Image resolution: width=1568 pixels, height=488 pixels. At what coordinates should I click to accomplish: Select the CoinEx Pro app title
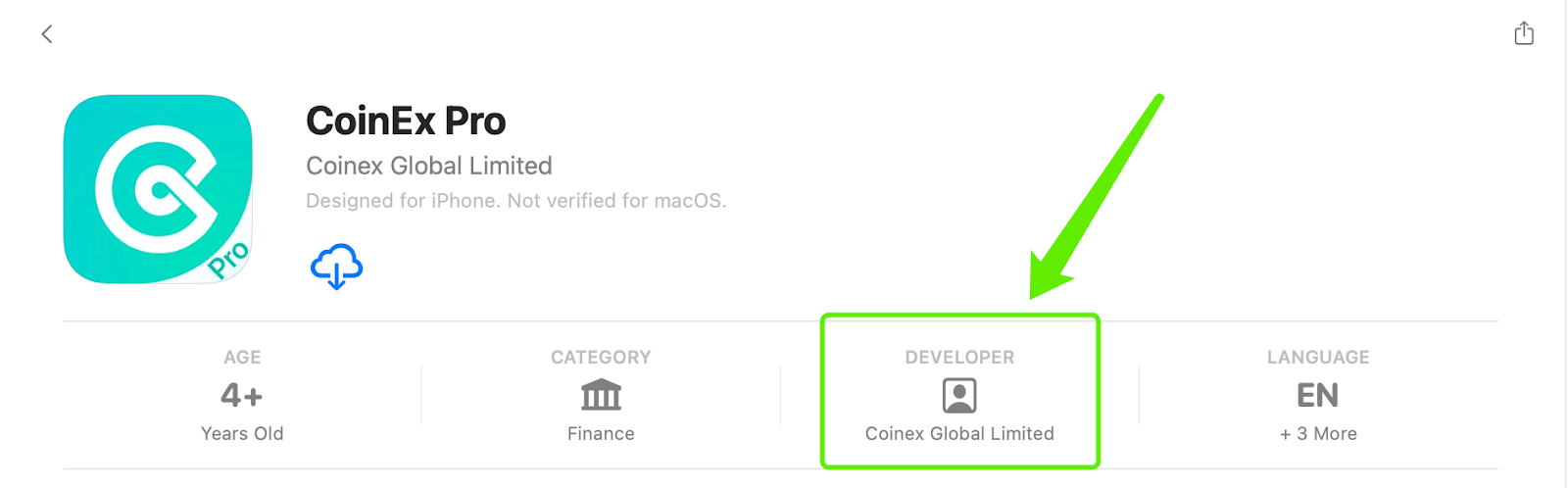[406, 121]
